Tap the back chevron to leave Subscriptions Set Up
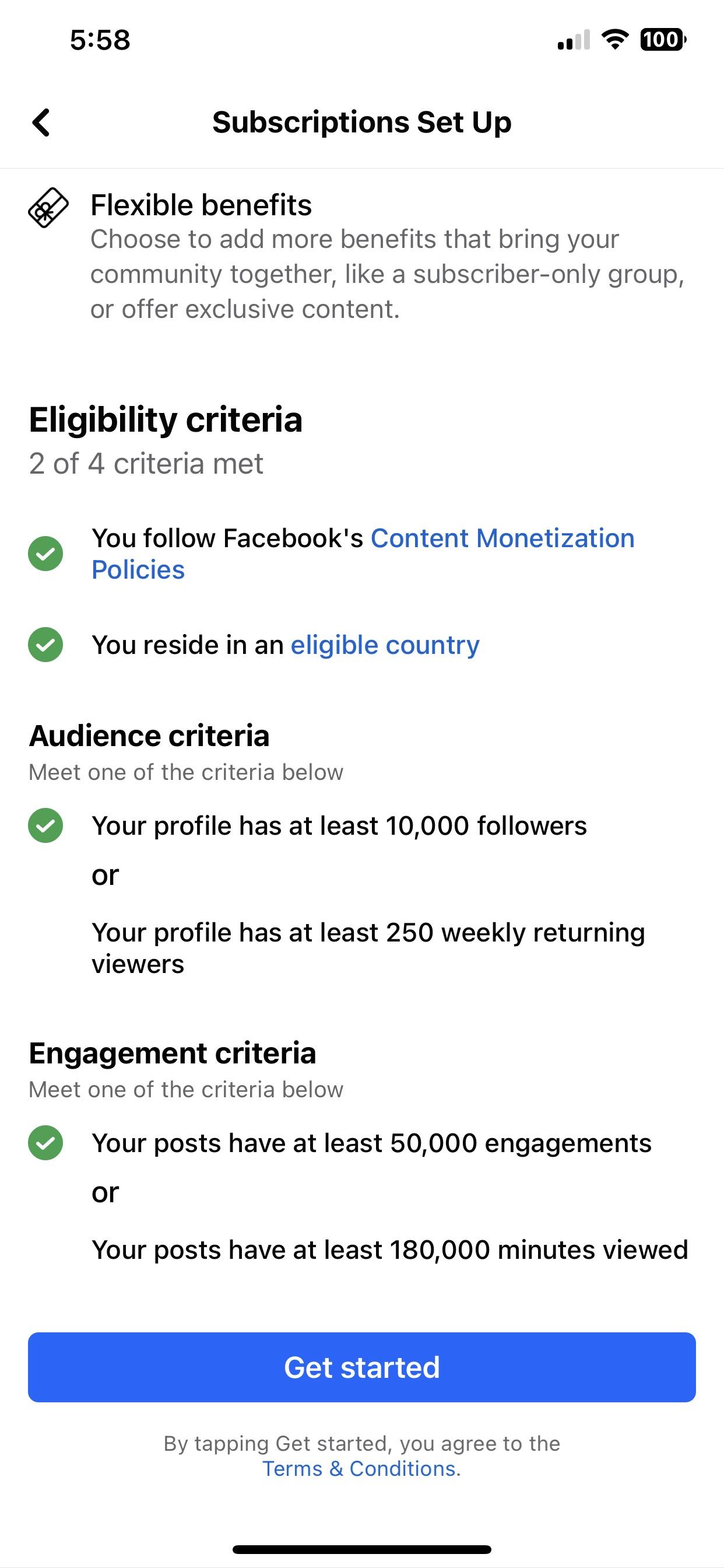Image resolution: width=724 pixels, height=1568 pixels. point(41,122)
